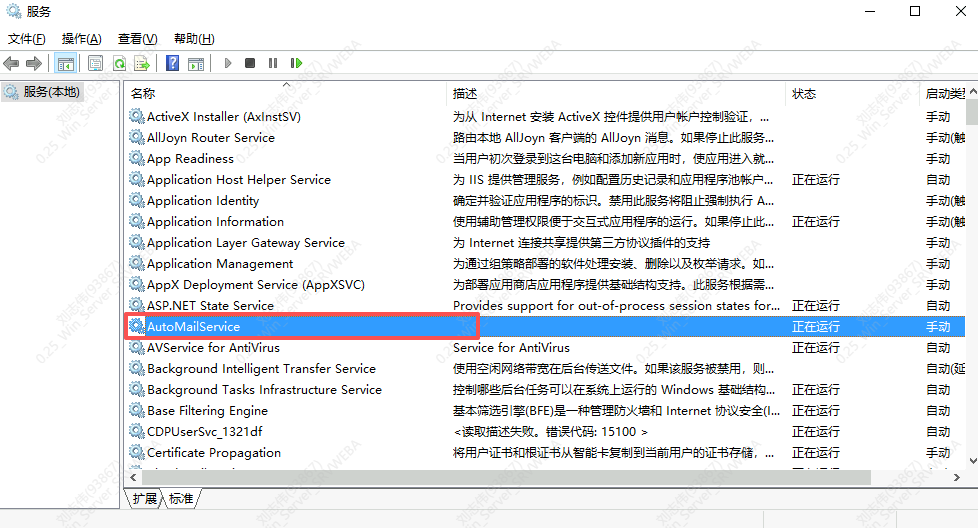This screenshot has height=528, width=978.
Task: Click the horizontal scrollbar left arrow
Action: [133, 477]
